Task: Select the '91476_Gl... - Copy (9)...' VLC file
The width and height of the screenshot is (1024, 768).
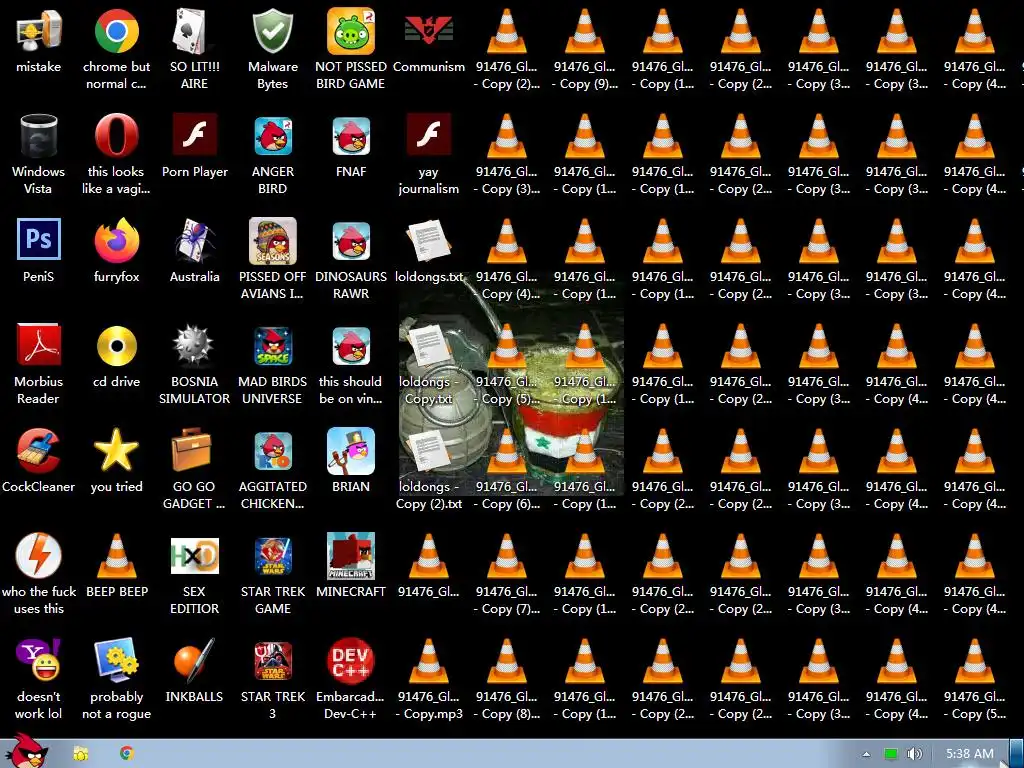Action: [584, 31]
